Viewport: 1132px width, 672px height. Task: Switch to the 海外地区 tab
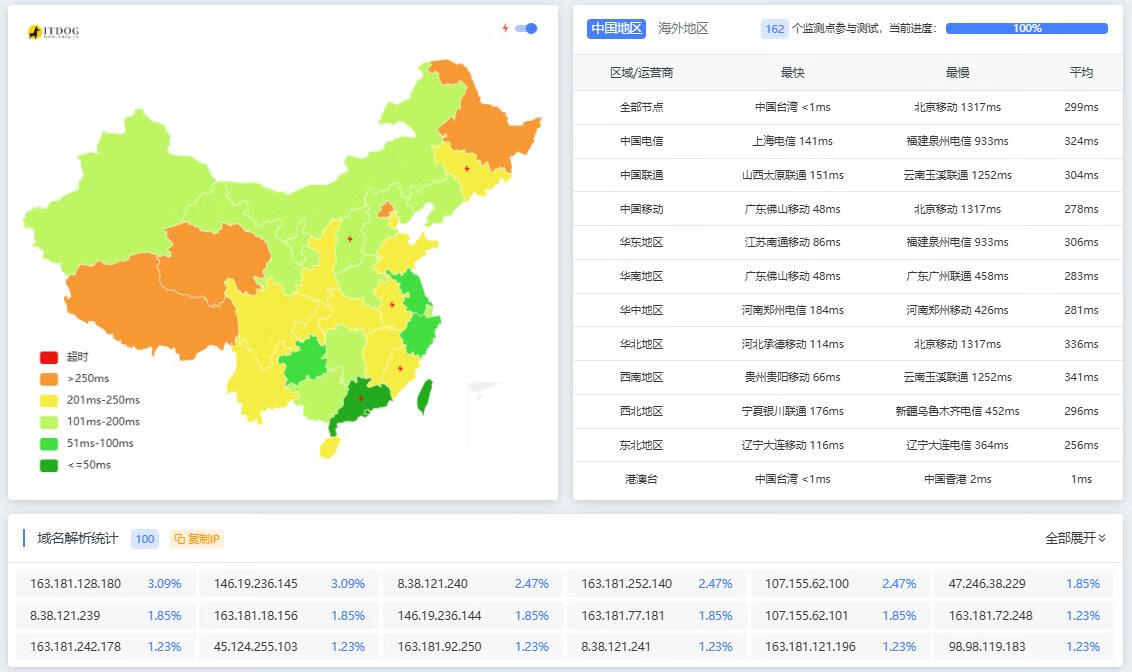pyautogui.click(x=683, y=28)
